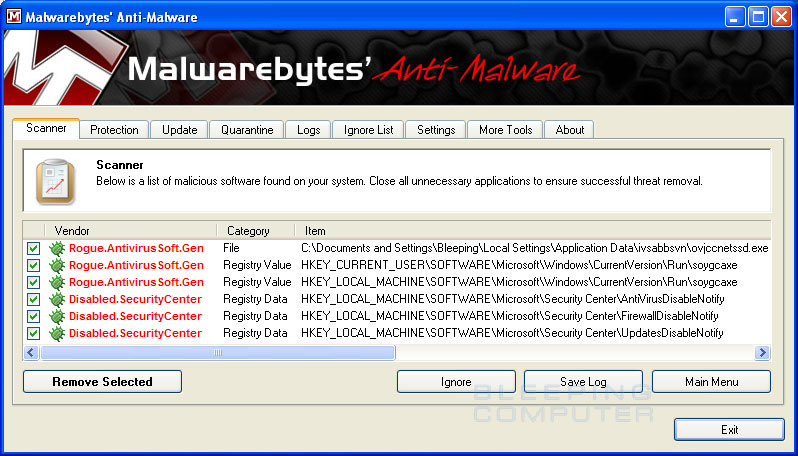798x456 pixels.
Task: Click the horizontal scrollbar left arrow
Action: point(31,352)
